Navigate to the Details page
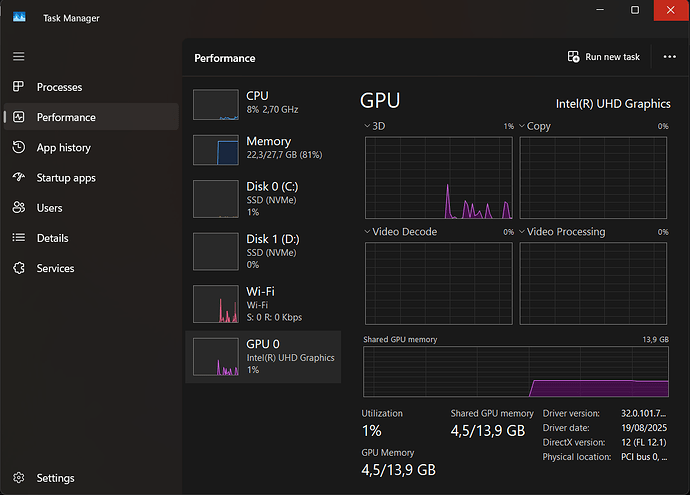Viewport: 690px width, 495px height. [x=53, y=238]
